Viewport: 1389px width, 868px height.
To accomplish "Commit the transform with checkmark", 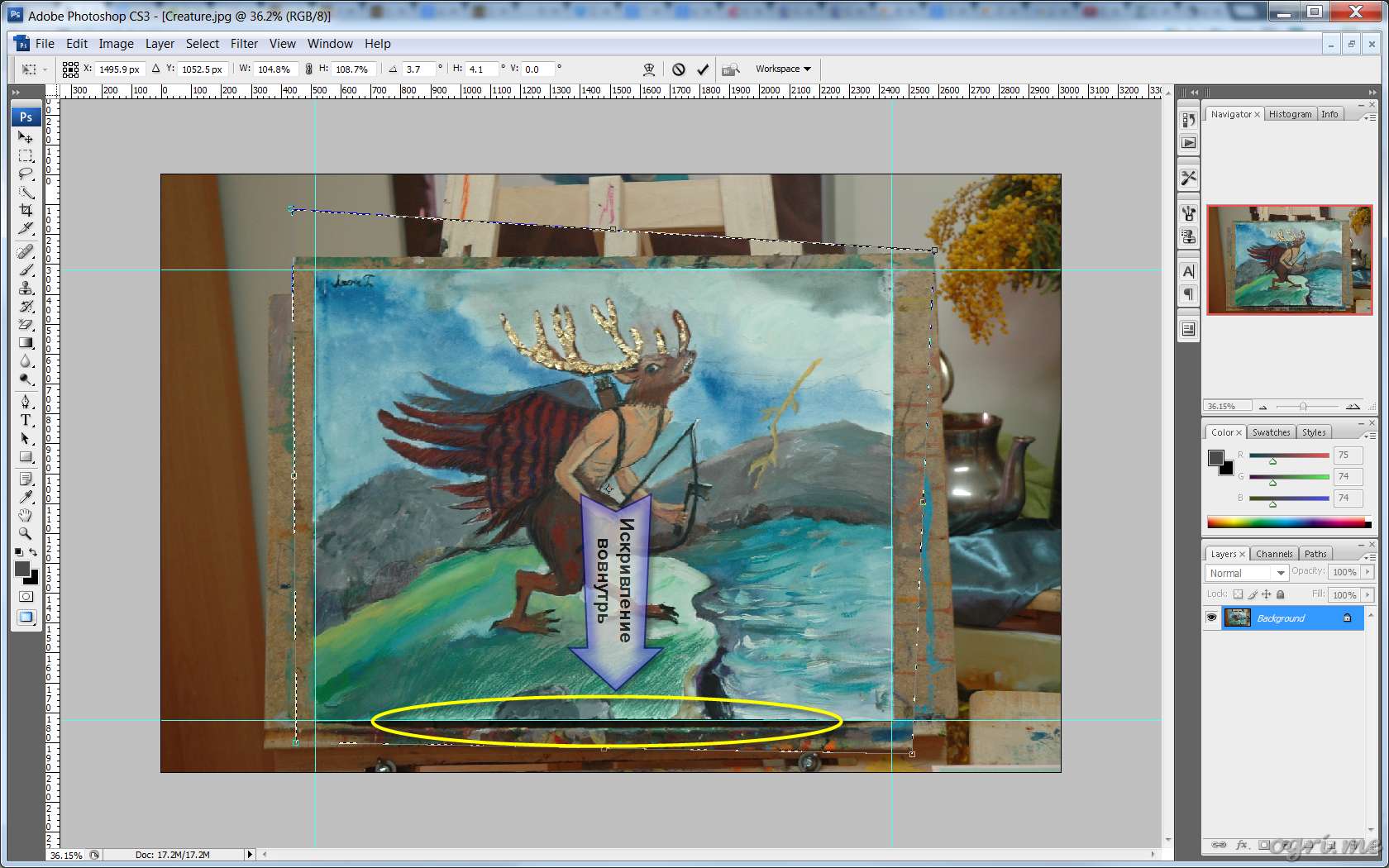I will pyautogui.click(x=703, y=69).
